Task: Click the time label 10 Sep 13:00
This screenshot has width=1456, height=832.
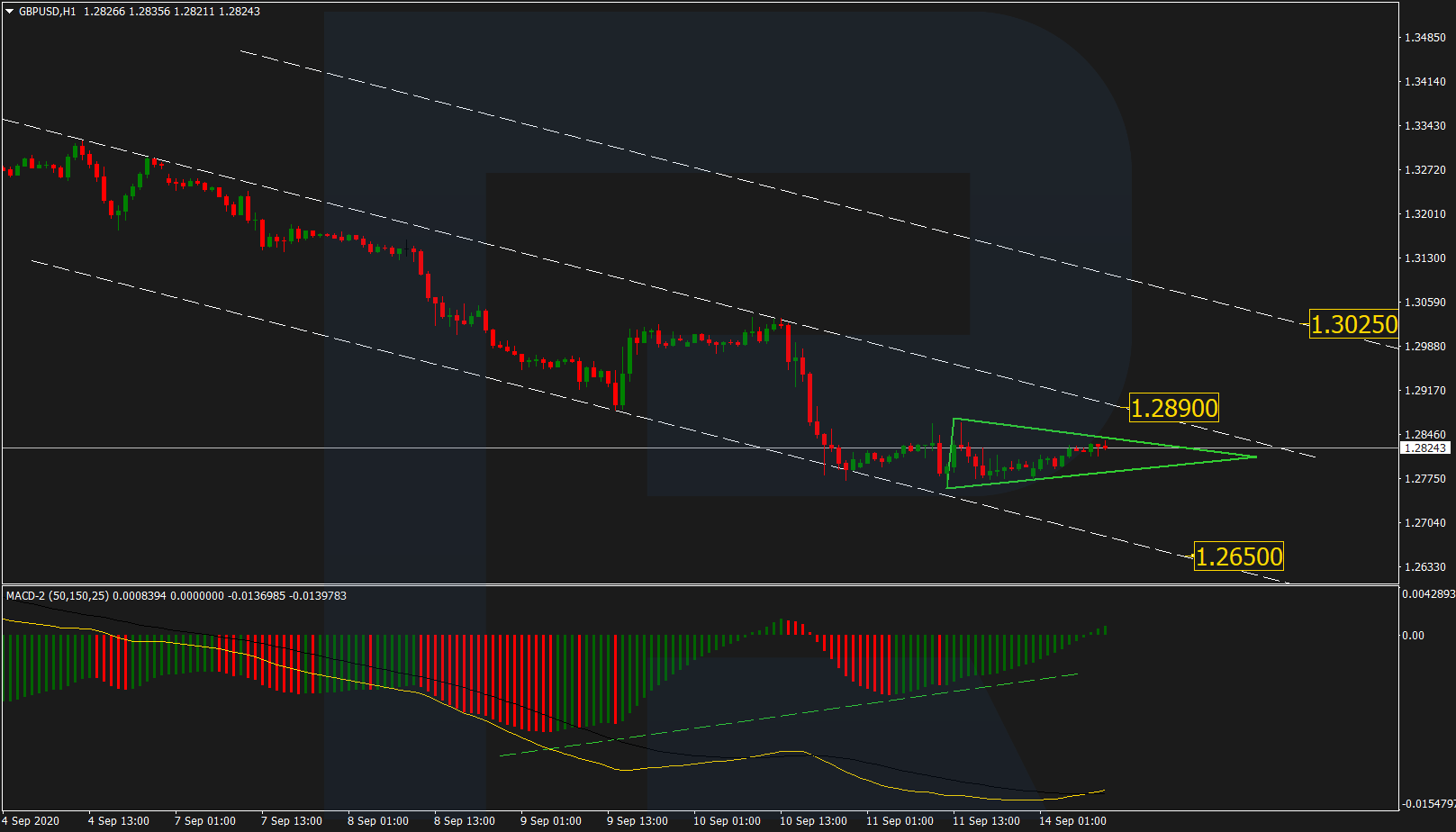Action: pos(813,821)
